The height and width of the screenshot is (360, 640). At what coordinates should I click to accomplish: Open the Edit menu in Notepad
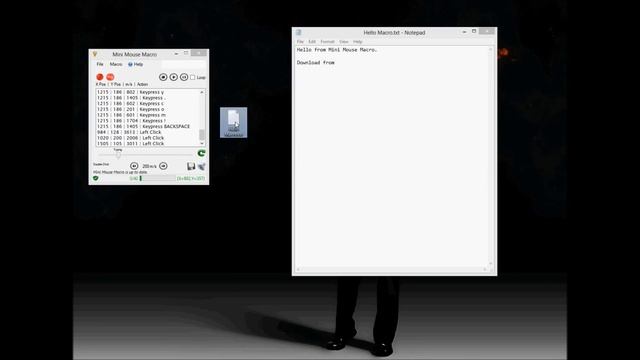tap(312, 42)
